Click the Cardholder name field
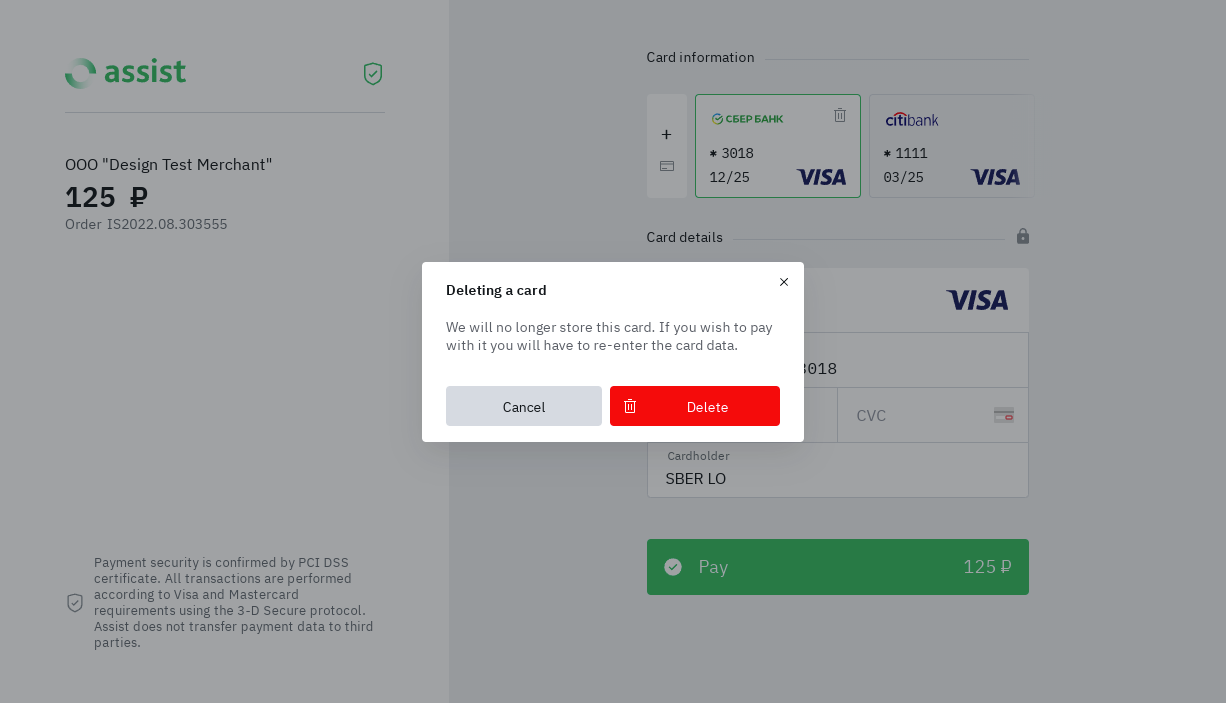The width and height of the screenshot is (1226, 703). coord(838,478)
